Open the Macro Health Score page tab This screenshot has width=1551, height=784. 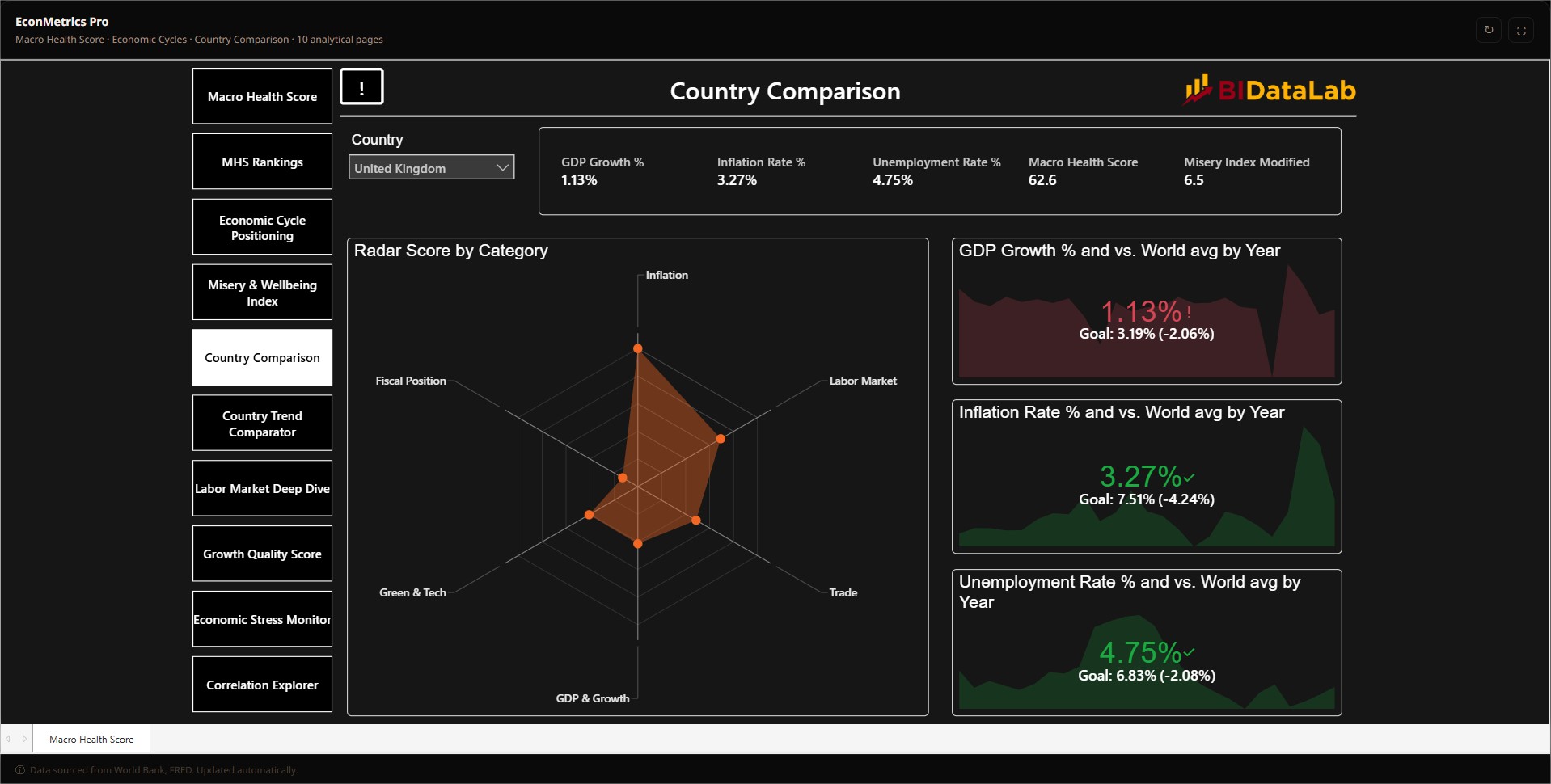coord(91,739)
